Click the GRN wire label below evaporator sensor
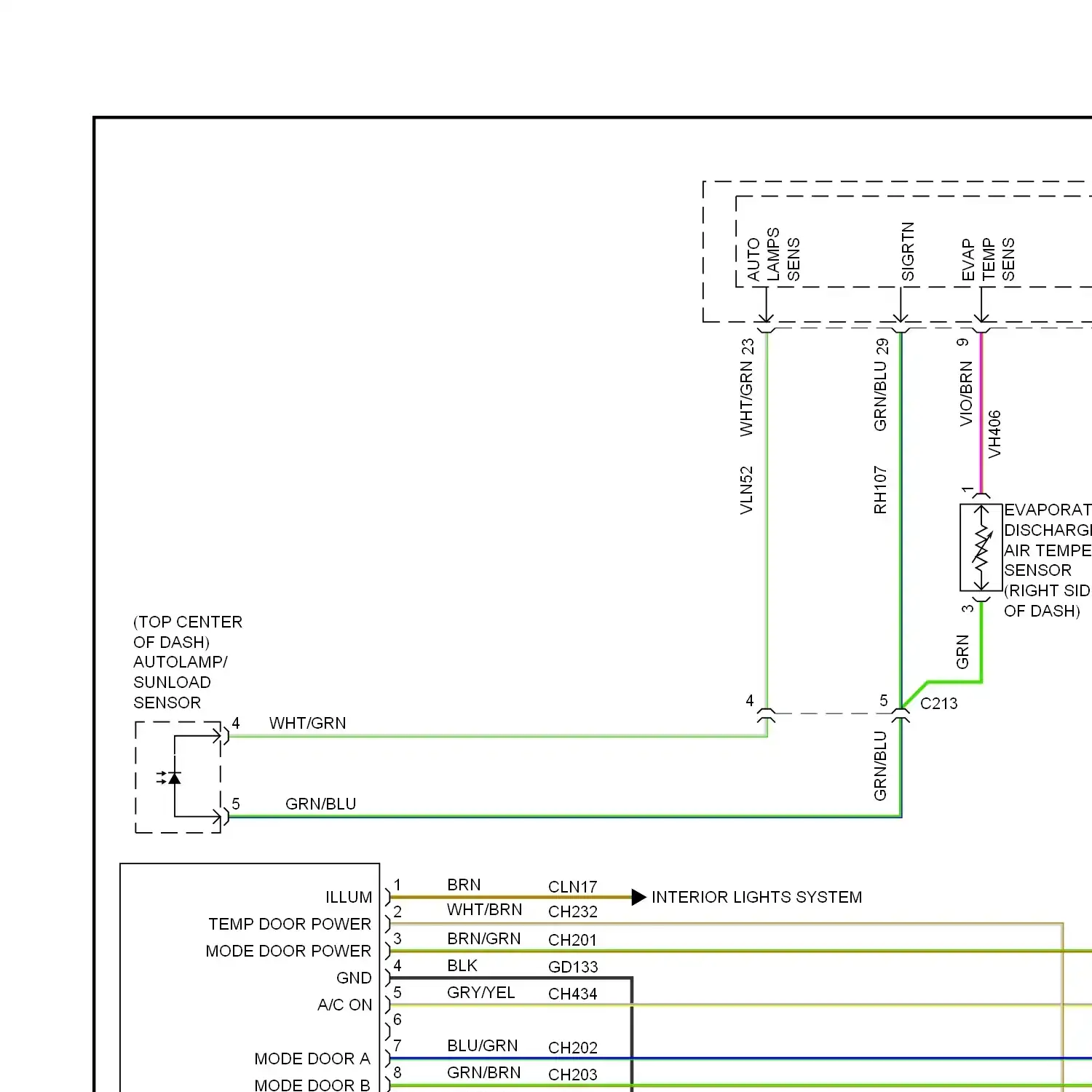This screenshot has width=1092, height=1092. [x=962, y=652]
